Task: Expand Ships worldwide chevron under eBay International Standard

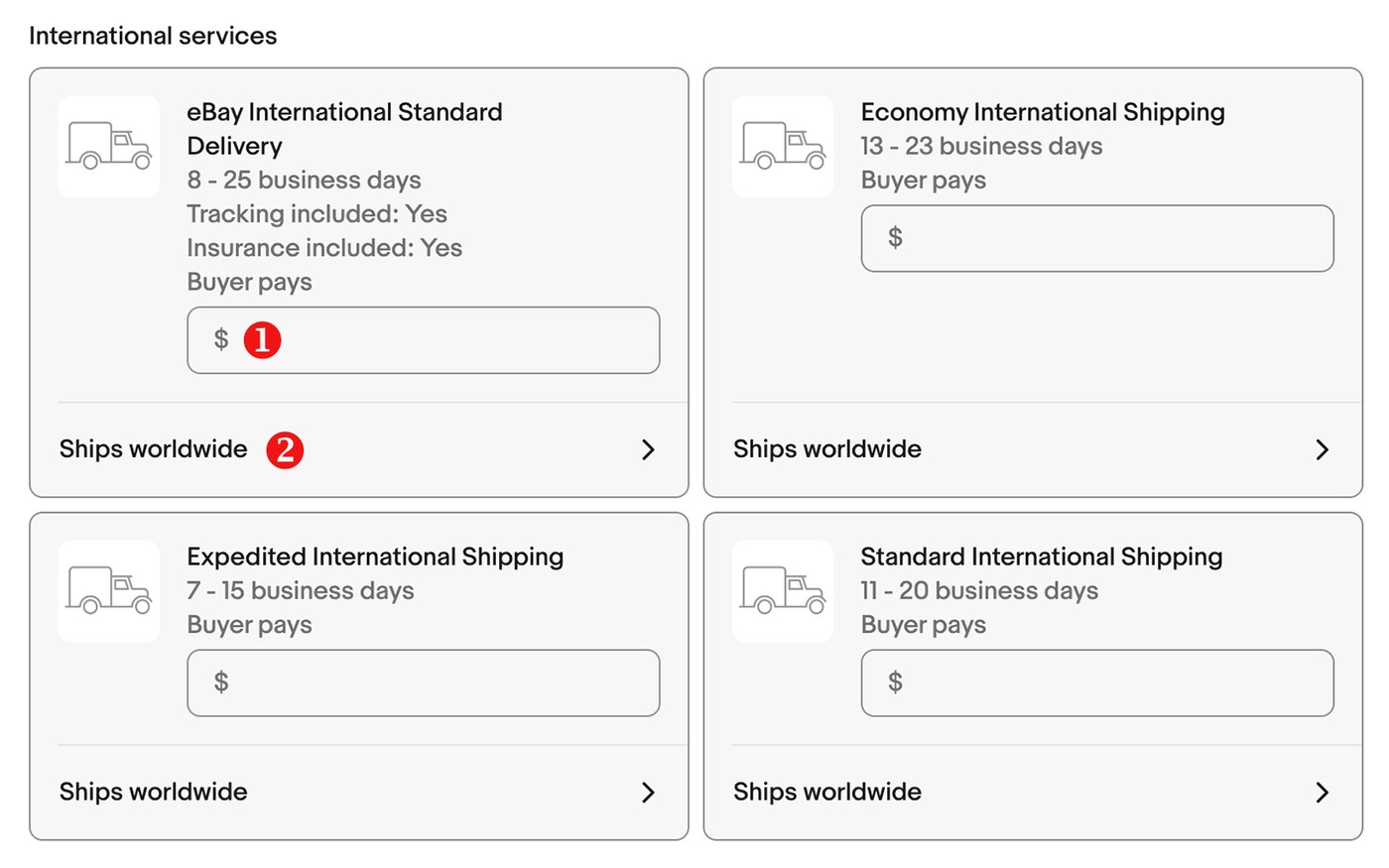Action: tap(648, 449)
